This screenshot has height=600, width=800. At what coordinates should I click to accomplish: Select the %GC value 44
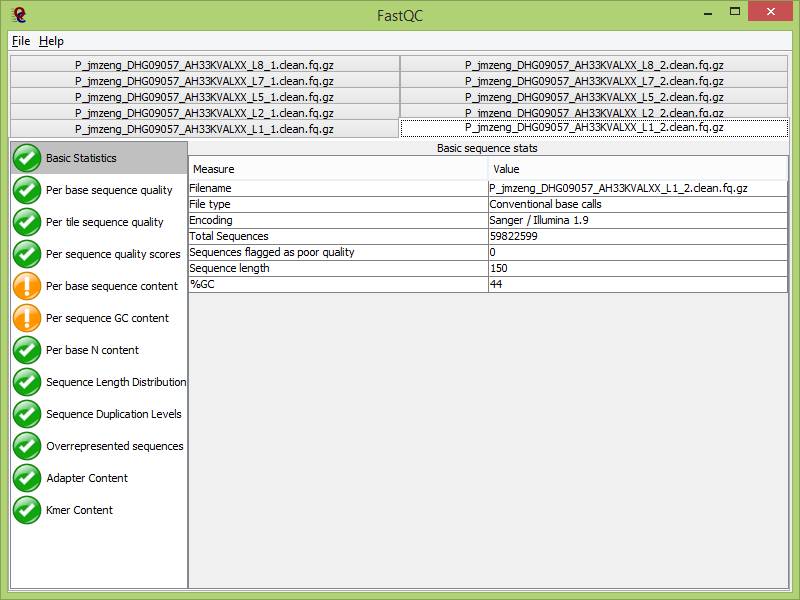tap(638, 284)
